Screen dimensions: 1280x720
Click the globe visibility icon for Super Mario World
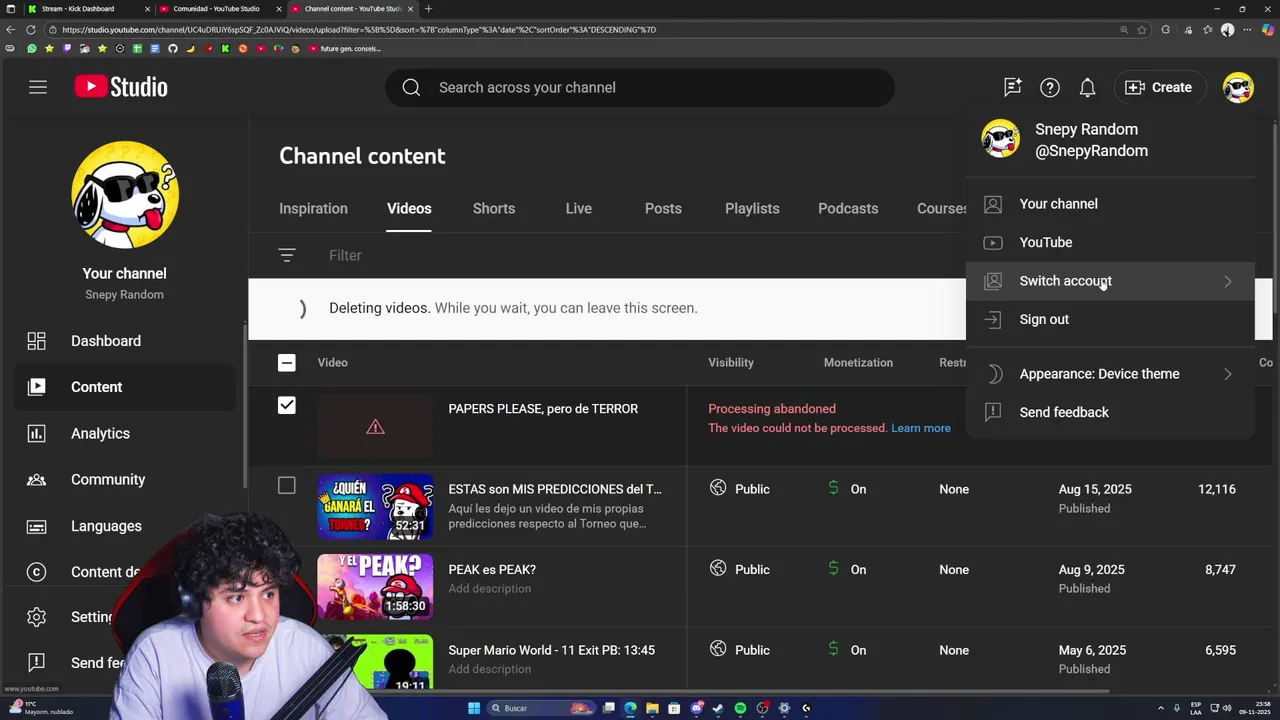(717, 649)
